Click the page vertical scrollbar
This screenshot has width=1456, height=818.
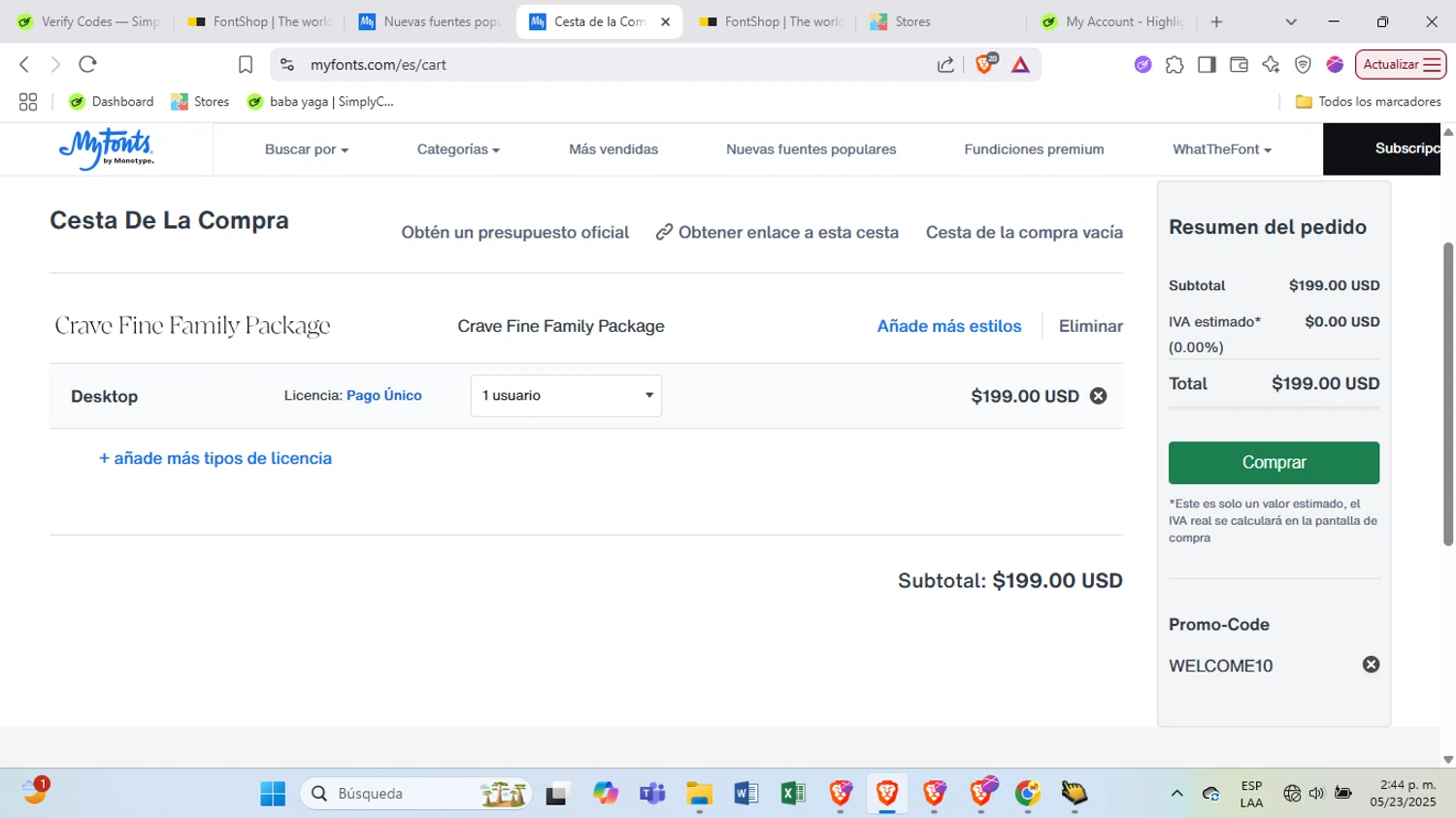[x=1448, y=394]
